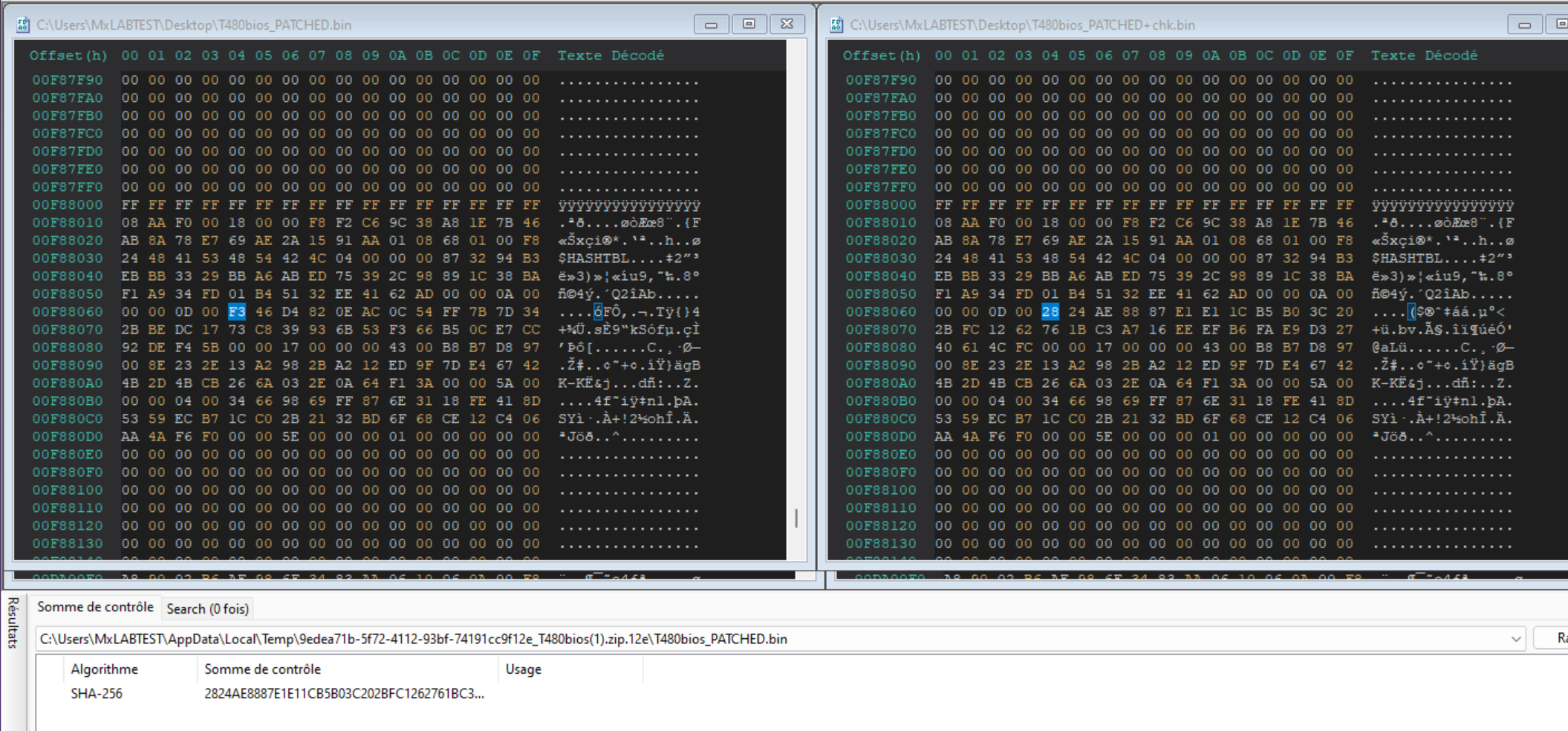The height and width of the screenshot is (731, 1568).
Task: Click offset 00F87F90 in PATCHED.bin window
Action: [x=68, y=80]
